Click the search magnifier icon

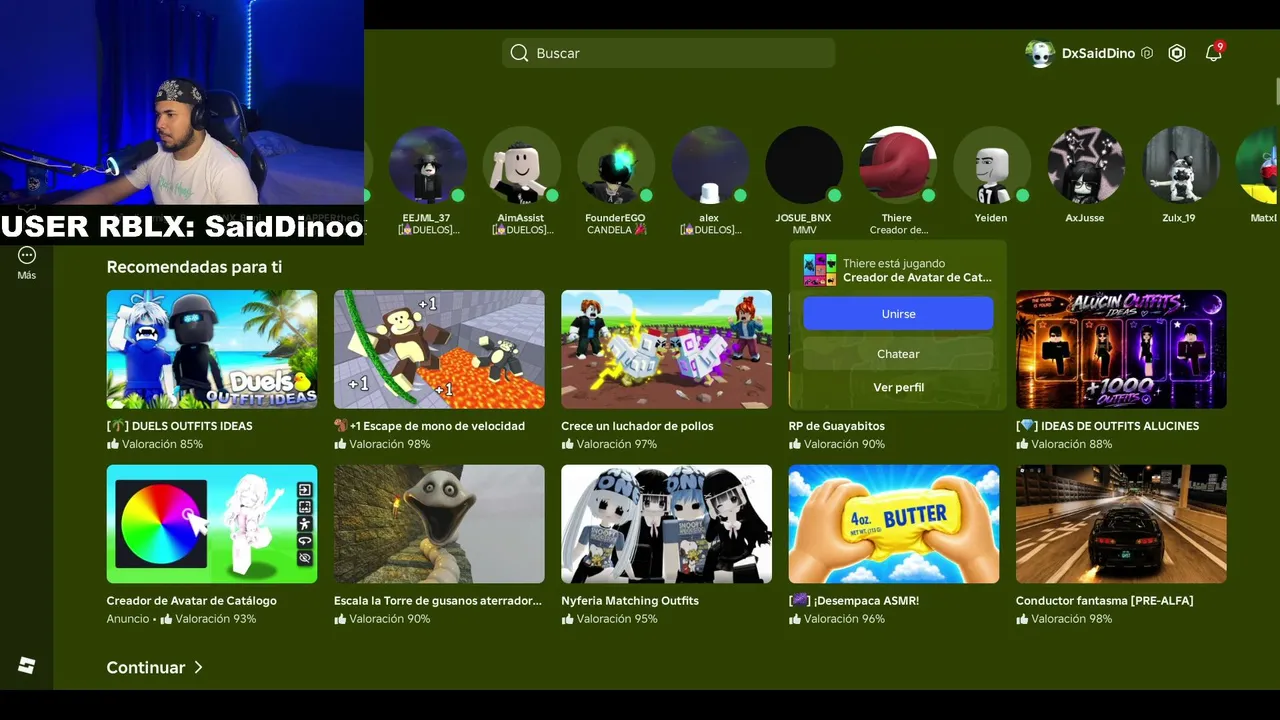coord(519,53)
